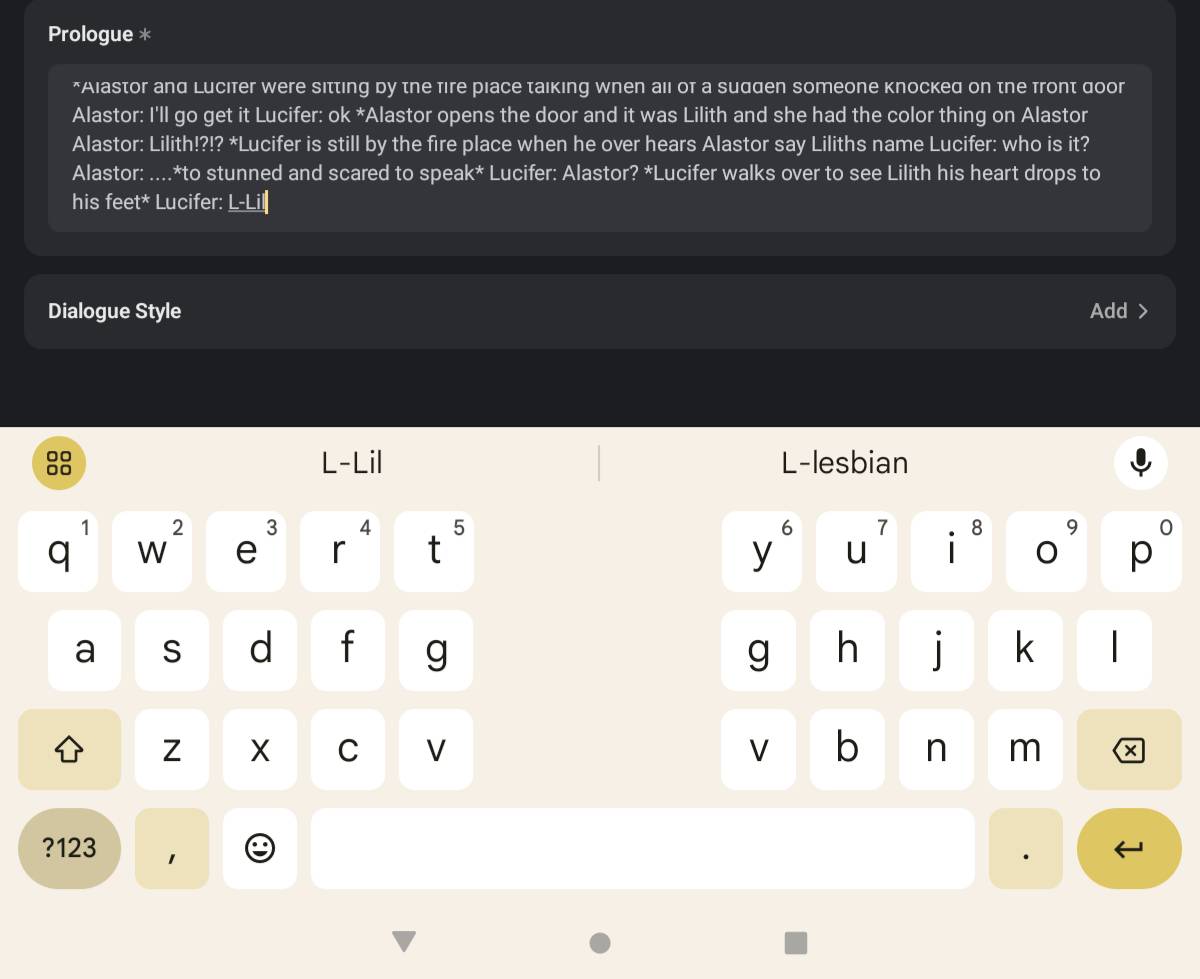Activate the microphone voice input
The image size is (1200, 979).
click(x=1140, y=463)
